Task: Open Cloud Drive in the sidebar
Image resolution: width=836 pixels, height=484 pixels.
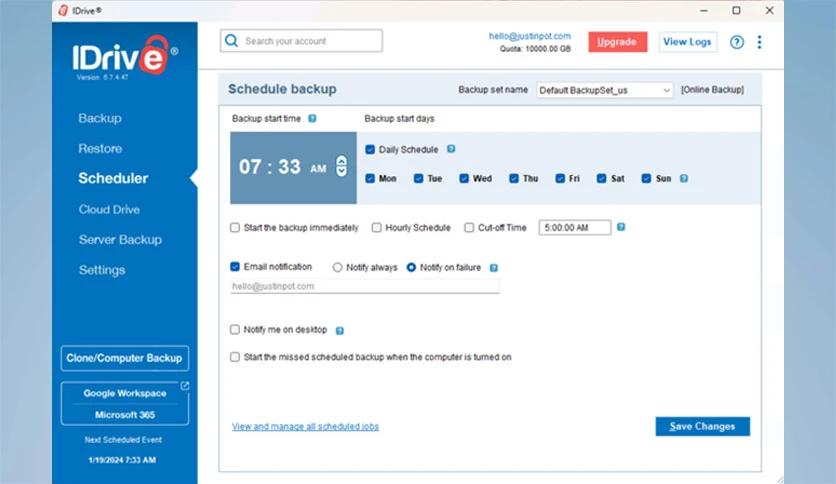Action: click(x=109, y=209)
